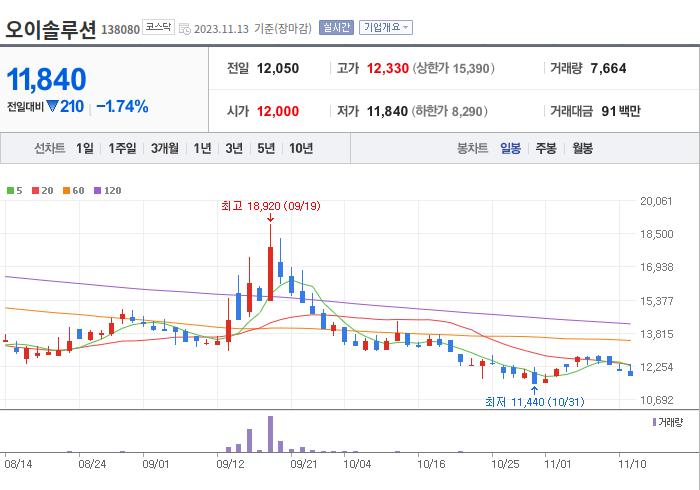This screenshot has height=490, width=700.
Task: Click the opening price 12,000
Action: (x=278, y=111)
